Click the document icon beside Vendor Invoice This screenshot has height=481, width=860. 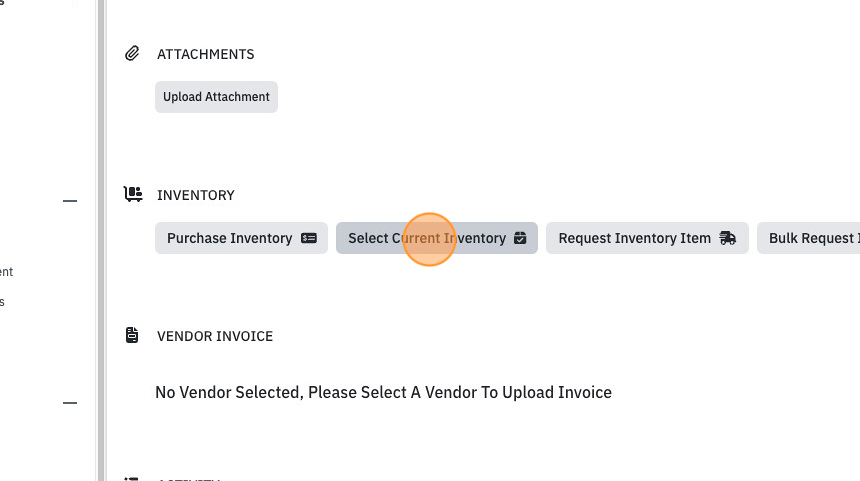pyautogui.click(x=132, y=335)
